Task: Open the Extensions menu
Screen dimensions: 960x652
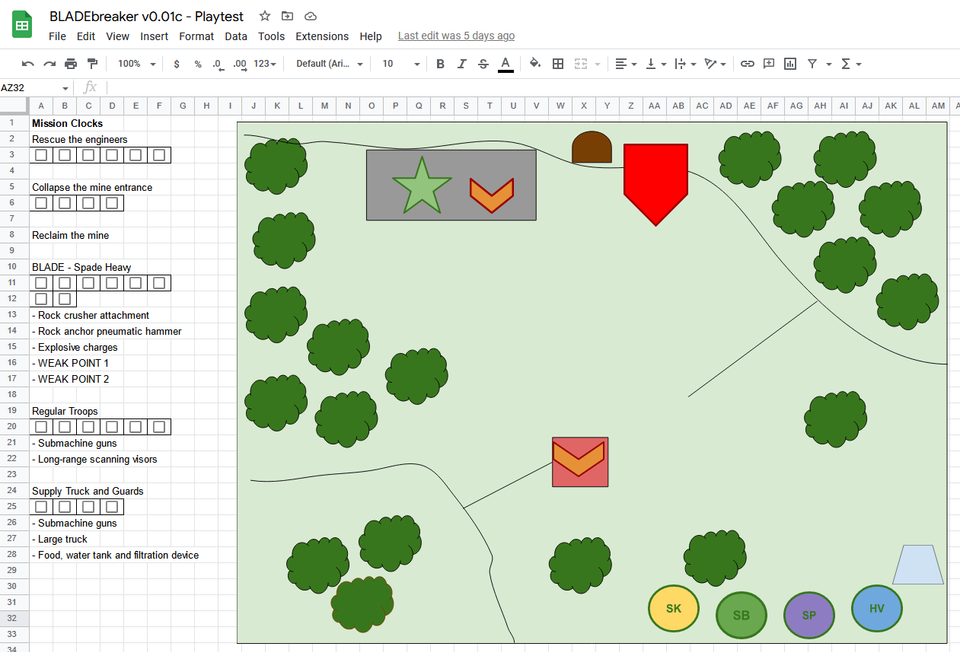Action: (321, 36)
